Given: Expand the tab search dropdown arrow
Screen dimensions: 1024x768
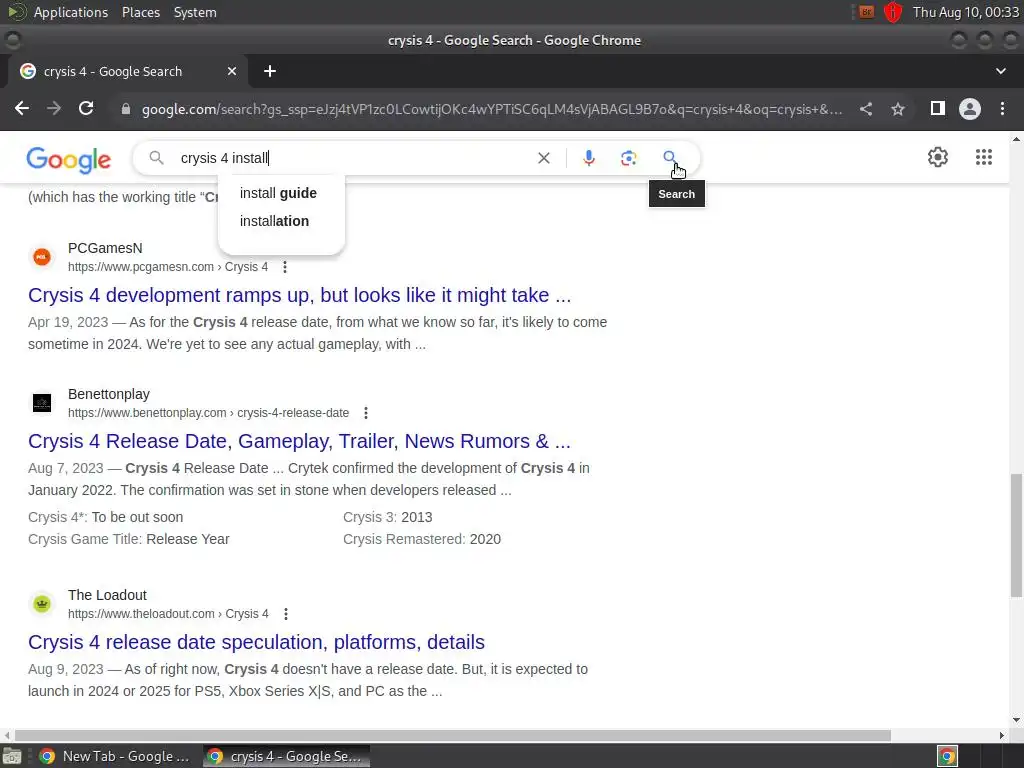Looking at the screenshot, I should (1000, 71).
